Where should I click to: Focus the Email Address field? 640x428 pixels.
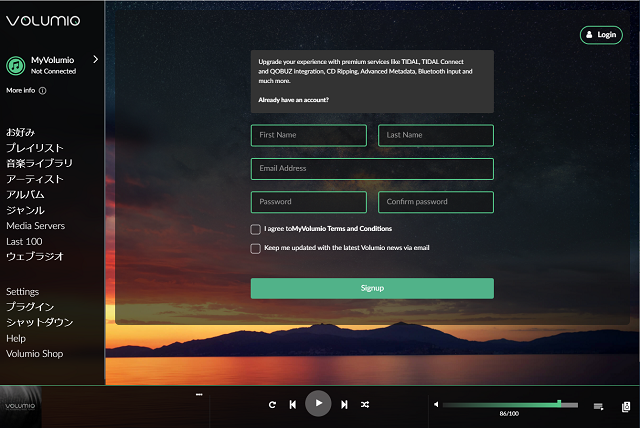[x=372, y=169]
